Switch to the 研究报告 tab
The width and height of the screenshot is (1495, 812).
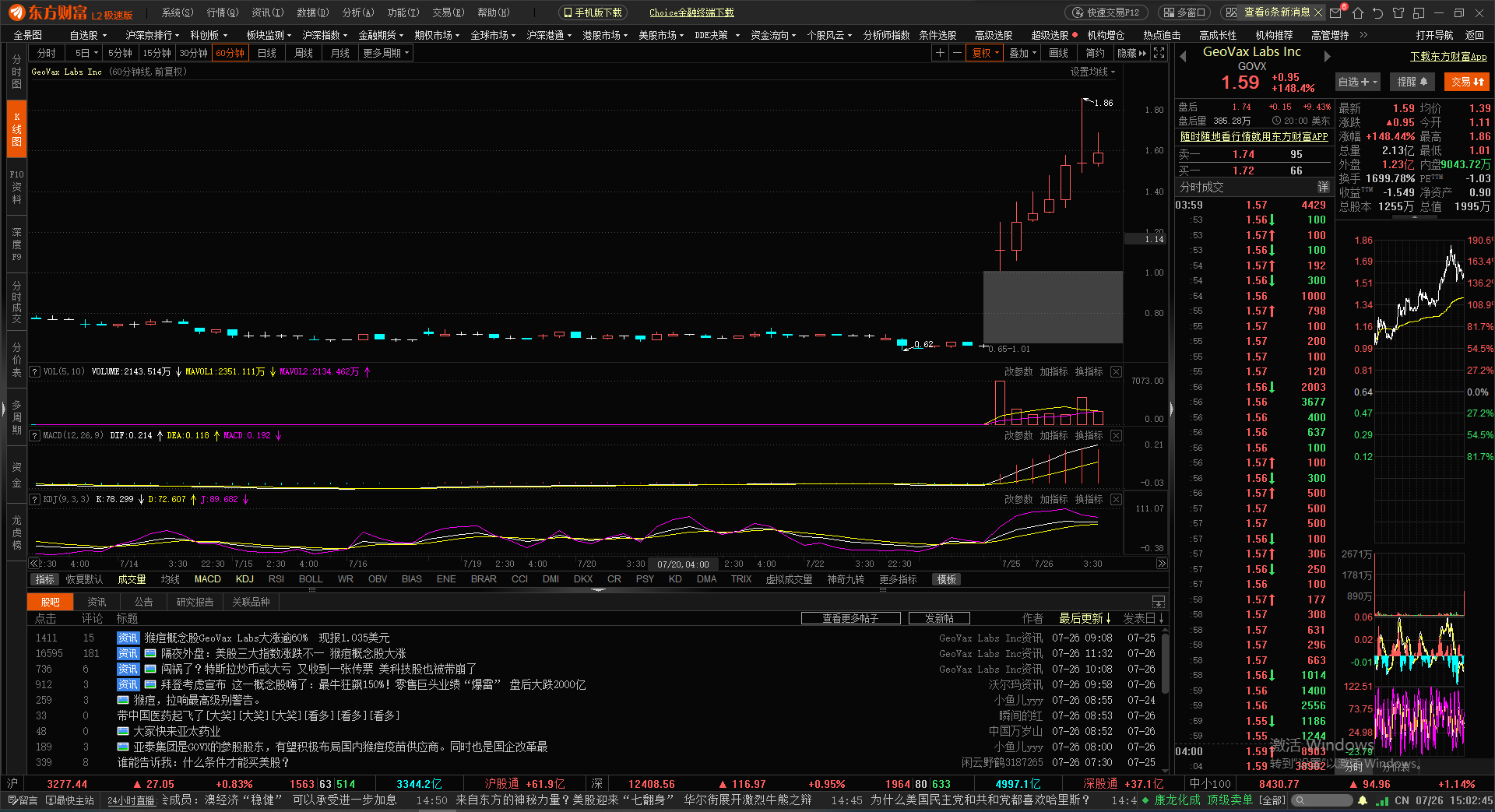(195, 602)
